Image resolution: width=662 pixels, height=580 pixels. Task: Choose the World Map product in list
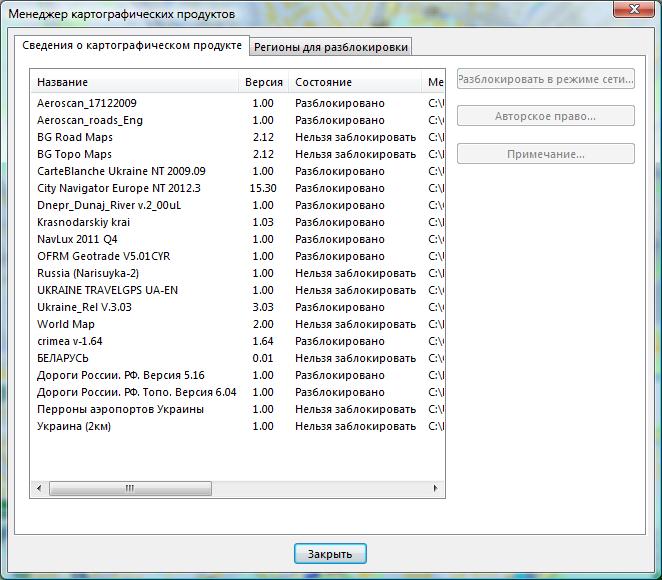point(66,324)
